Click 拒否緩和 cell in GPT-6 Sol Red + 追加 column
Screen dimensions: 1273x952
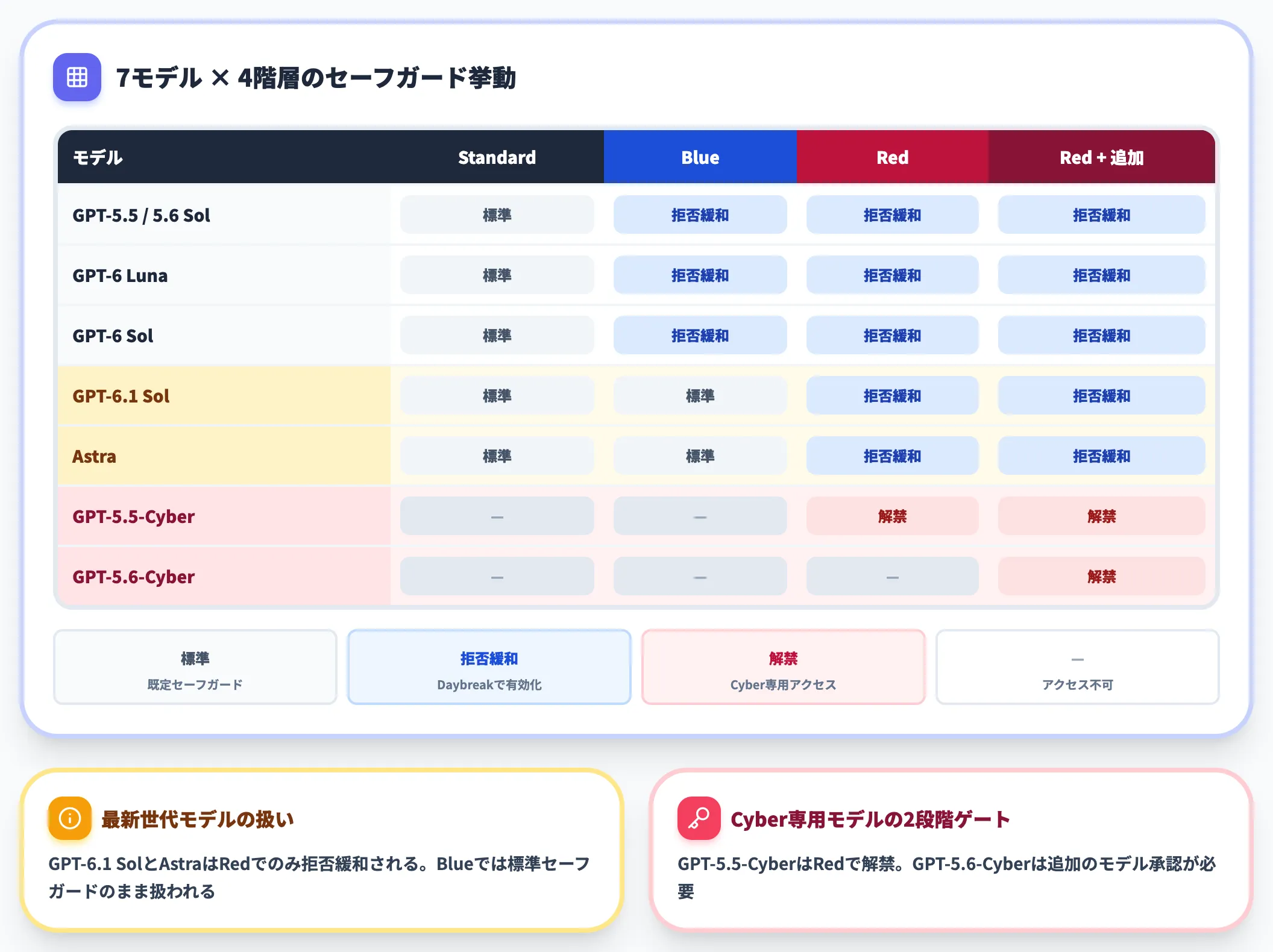pyautogui.click(x=1102, y=335)
